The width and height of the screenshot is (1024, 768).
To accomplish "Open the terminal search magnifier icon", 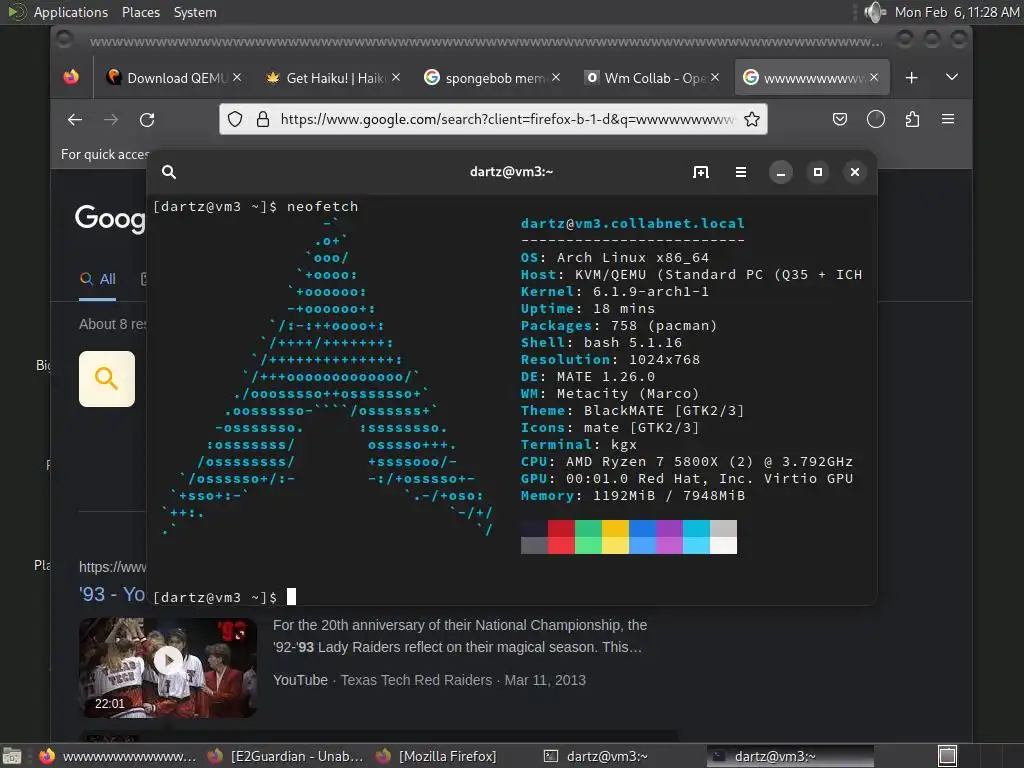I will point(169,172).
